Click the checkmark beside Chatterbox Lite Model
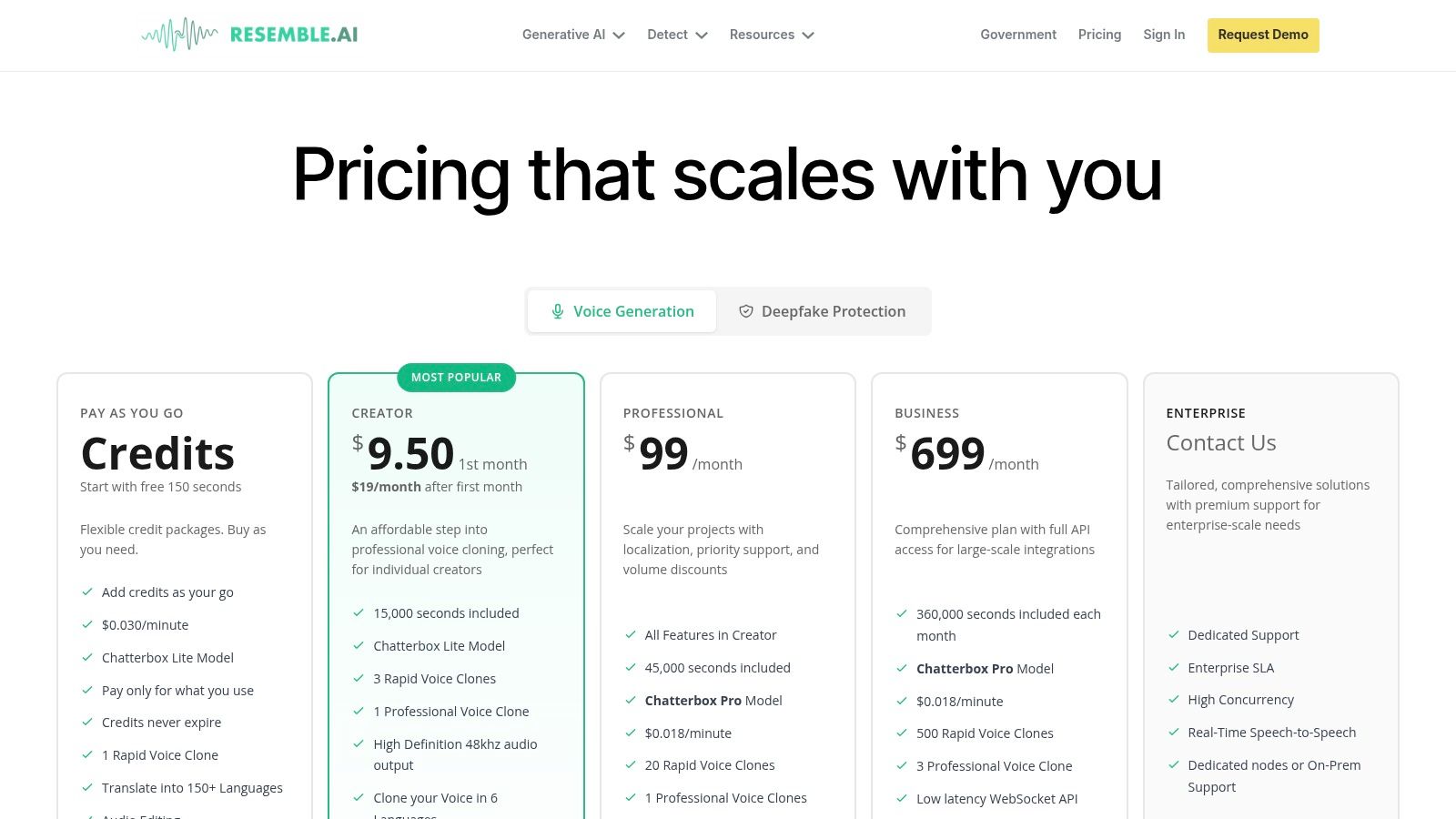 tap(87, 657)
